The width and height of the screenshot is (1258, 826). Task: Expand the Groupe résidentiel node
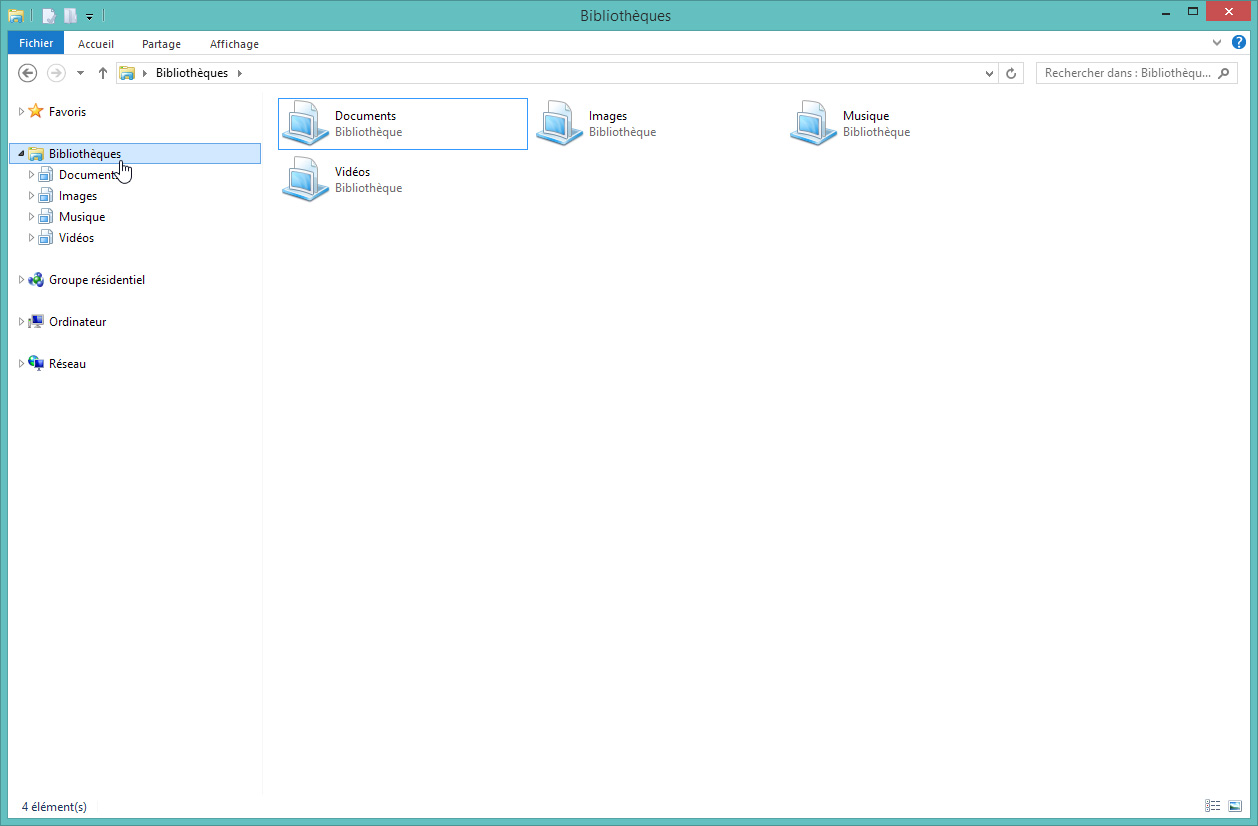coord(21,280)
